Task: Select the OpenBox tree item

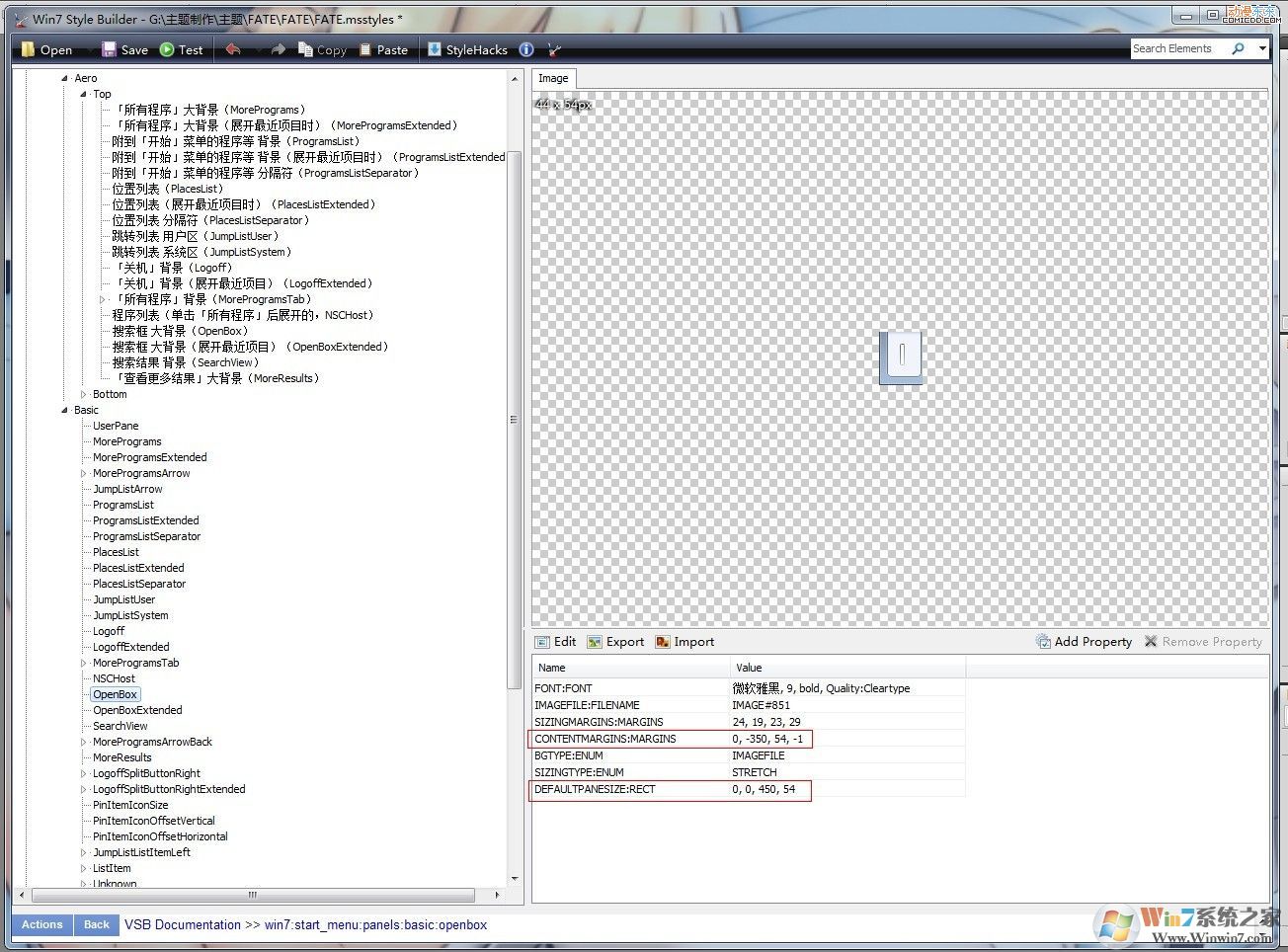Action: click(x=115, y=693)
